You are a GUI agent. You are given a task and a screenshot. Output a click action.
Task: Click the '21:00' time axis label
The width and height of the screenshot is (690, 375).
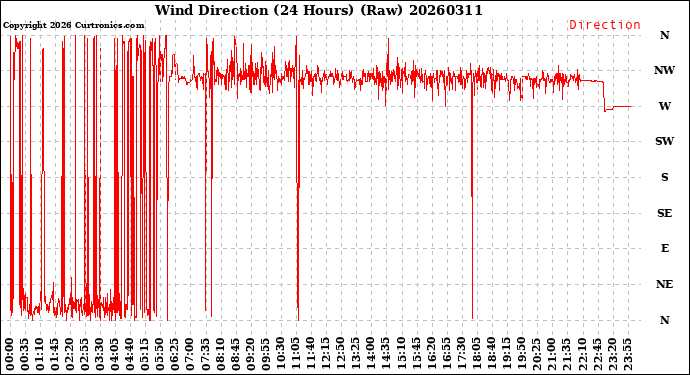tap(551, 355)
